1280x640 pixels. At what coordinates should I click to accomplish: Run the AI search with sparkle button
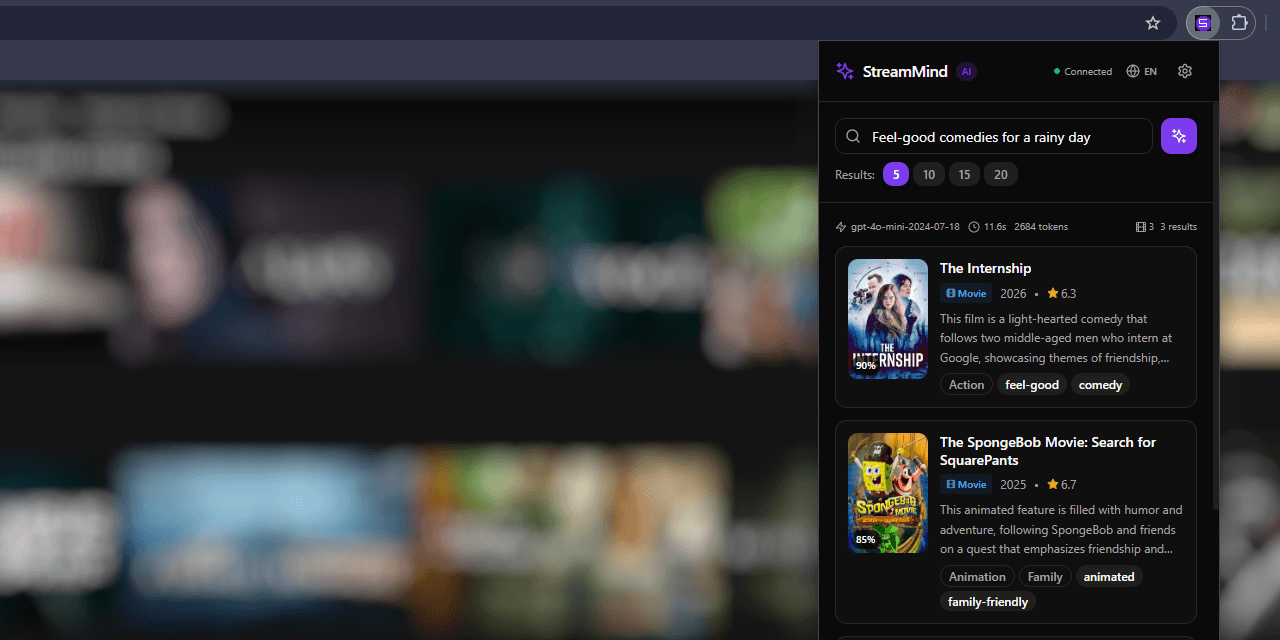(x=1178, y=136)
